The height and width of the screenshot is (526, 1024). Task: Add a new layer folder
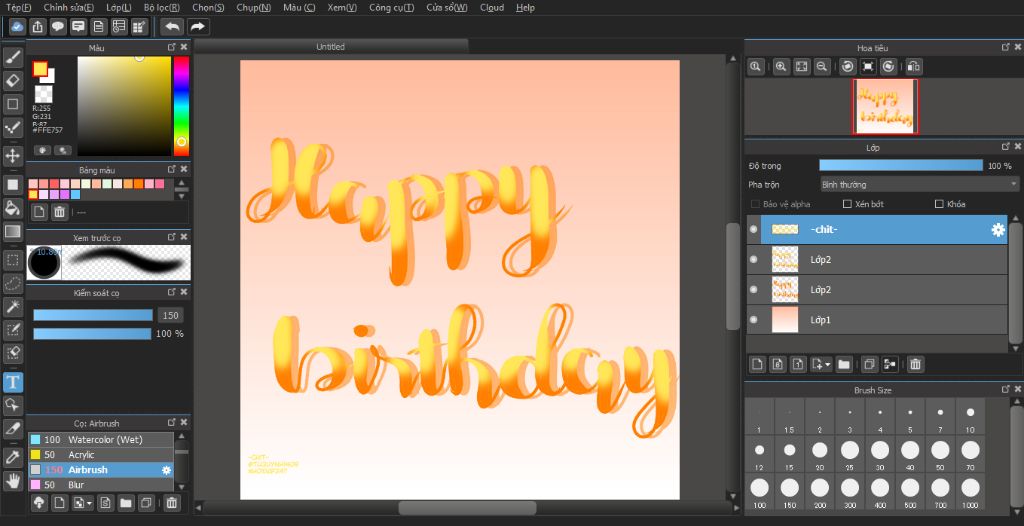(x=844, y=364)
